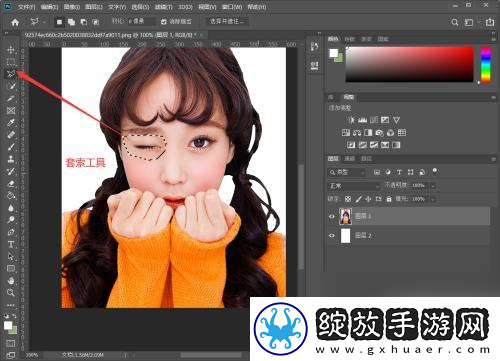Add a Photo Filter adjustment
The width and height of the screenshot is (500, 361).
(379, 133)
